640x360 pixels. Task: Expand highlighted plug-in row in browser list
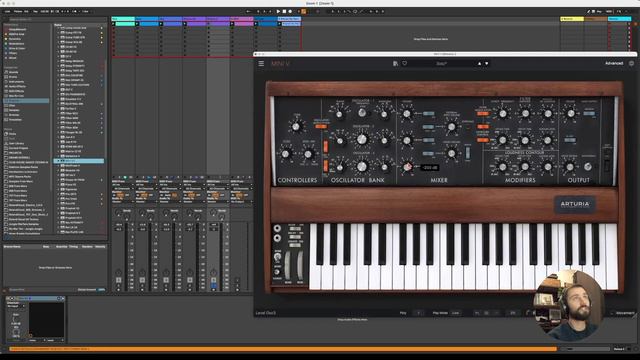(58, 161)
